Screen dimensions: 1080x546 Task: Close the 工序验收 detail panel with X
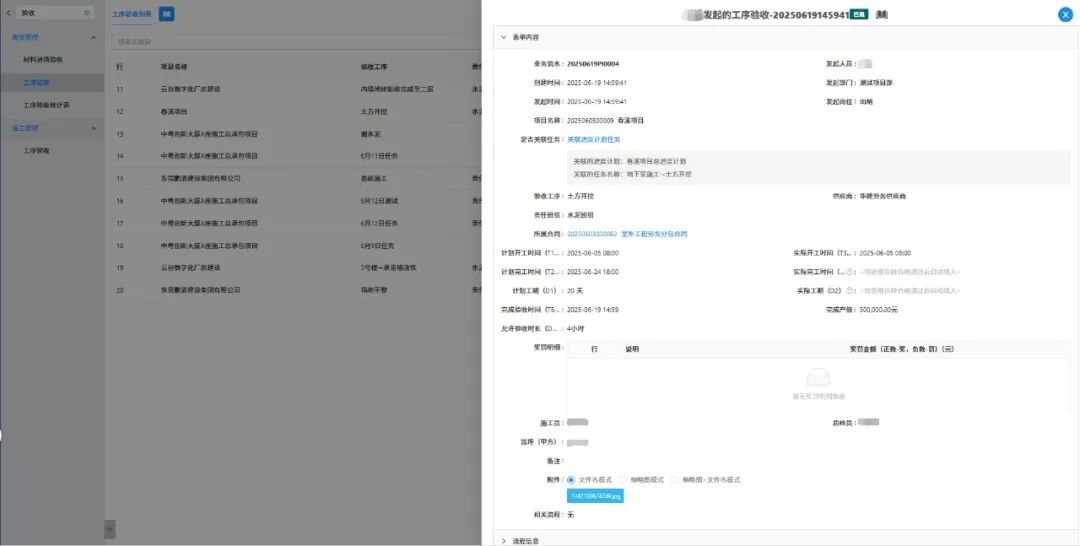[x=1064, y=15]
